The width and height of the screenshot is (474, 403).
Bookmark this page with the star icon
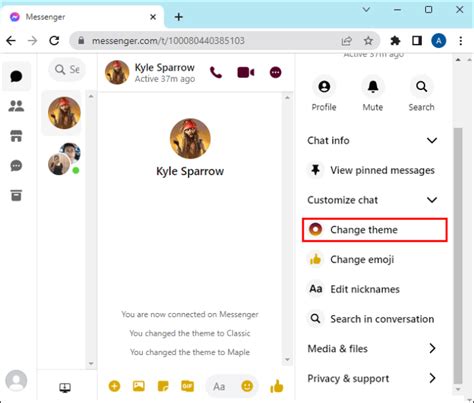[x=368, y=41]
